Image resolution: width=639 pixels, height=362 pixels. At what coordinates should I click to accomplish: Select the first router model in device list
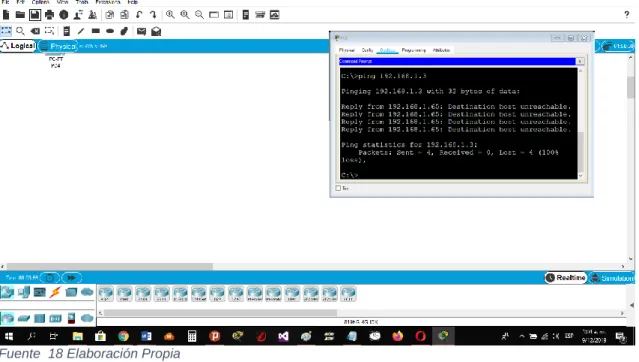coord(106,294)
